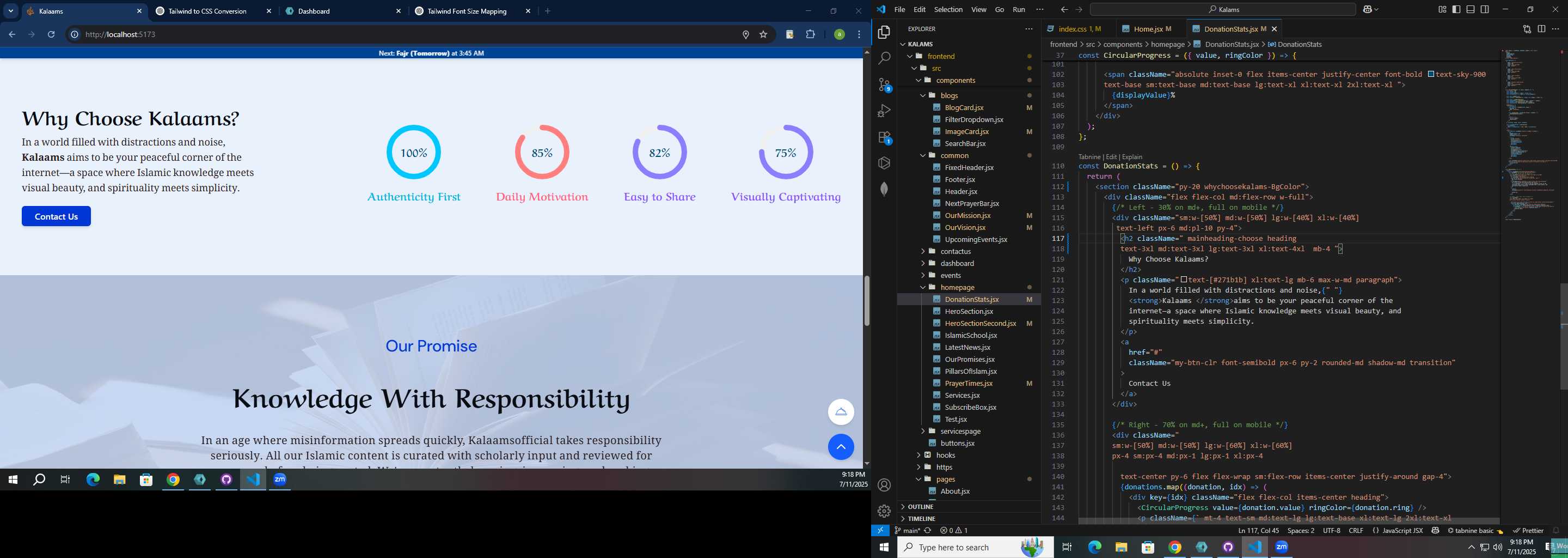The image size is (1568, 558).
Task: Open Chrome three-dot menu
Action: coord(859,34)
